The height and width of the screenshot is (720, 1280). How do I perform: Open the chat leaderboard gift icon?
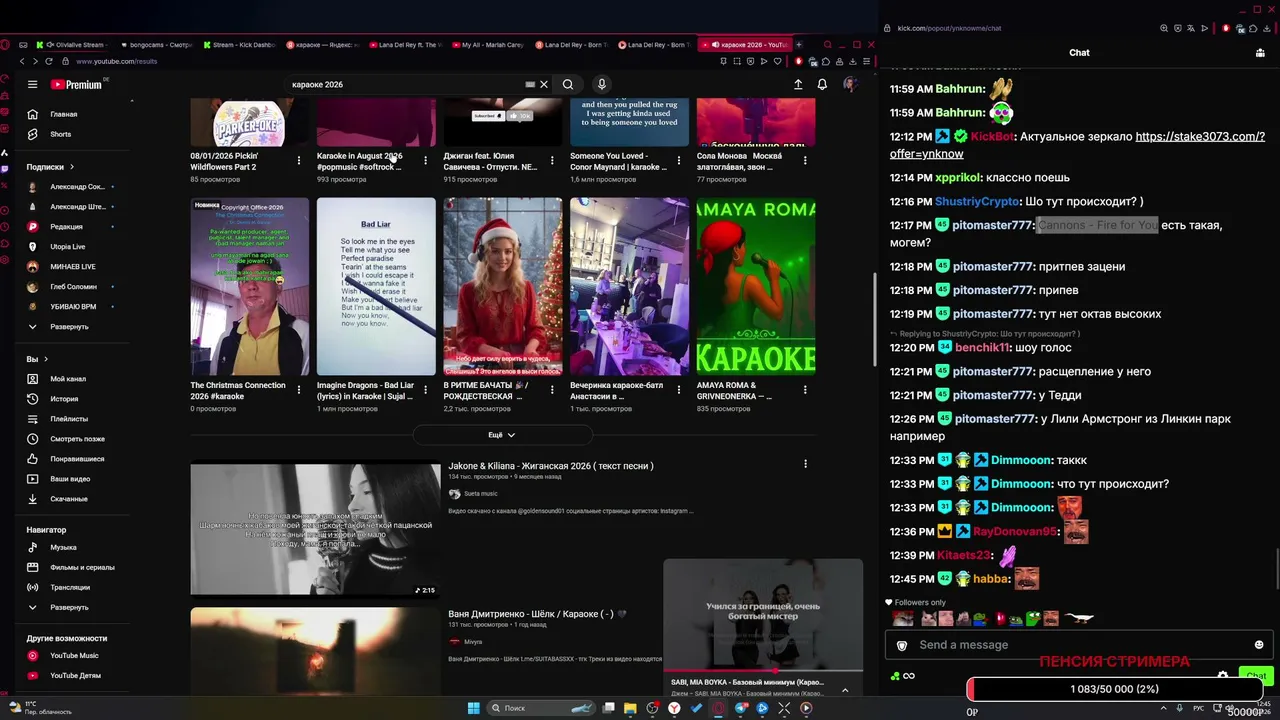[1260, 53]
